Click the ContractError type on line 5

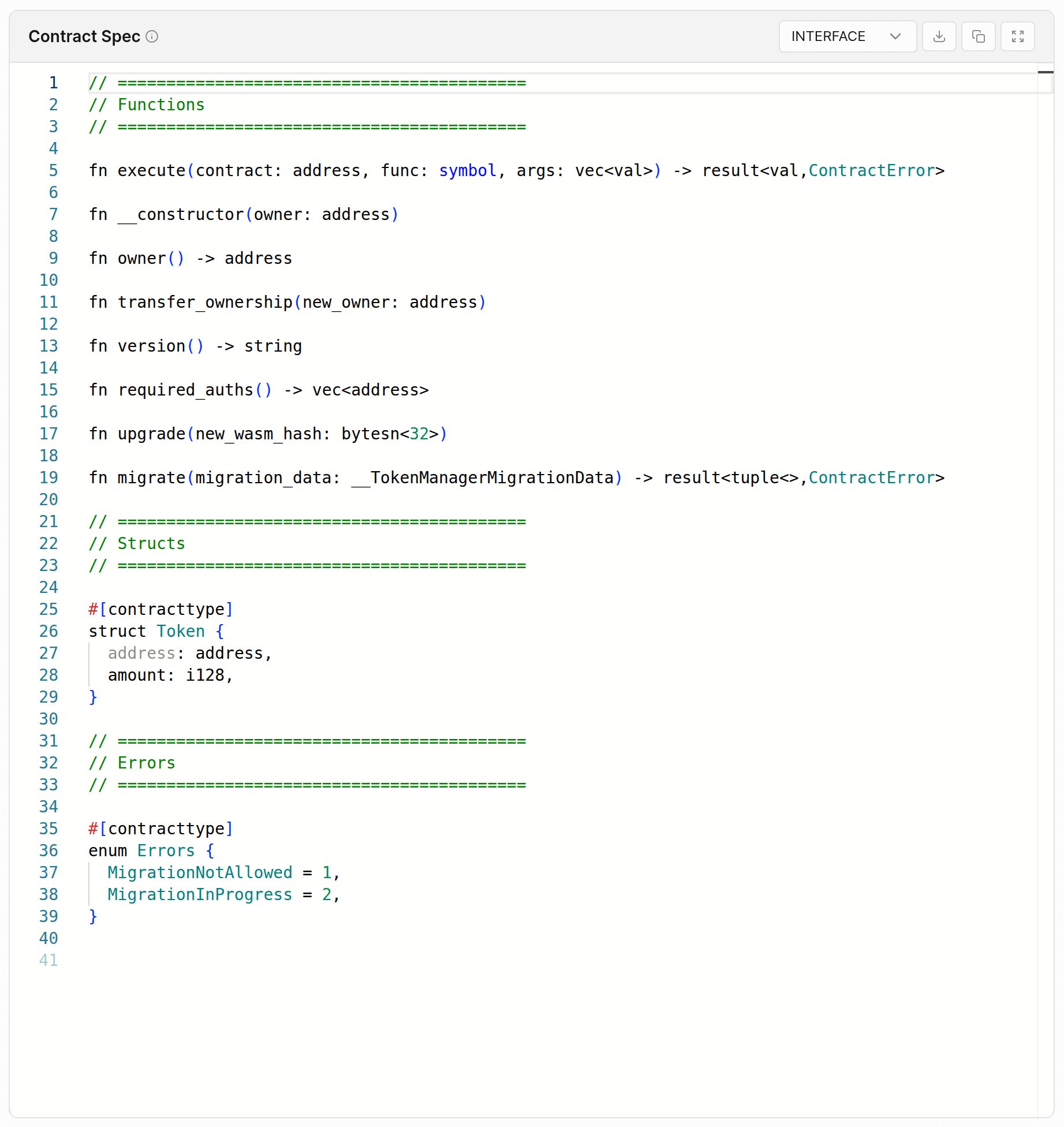coord(871,170)
